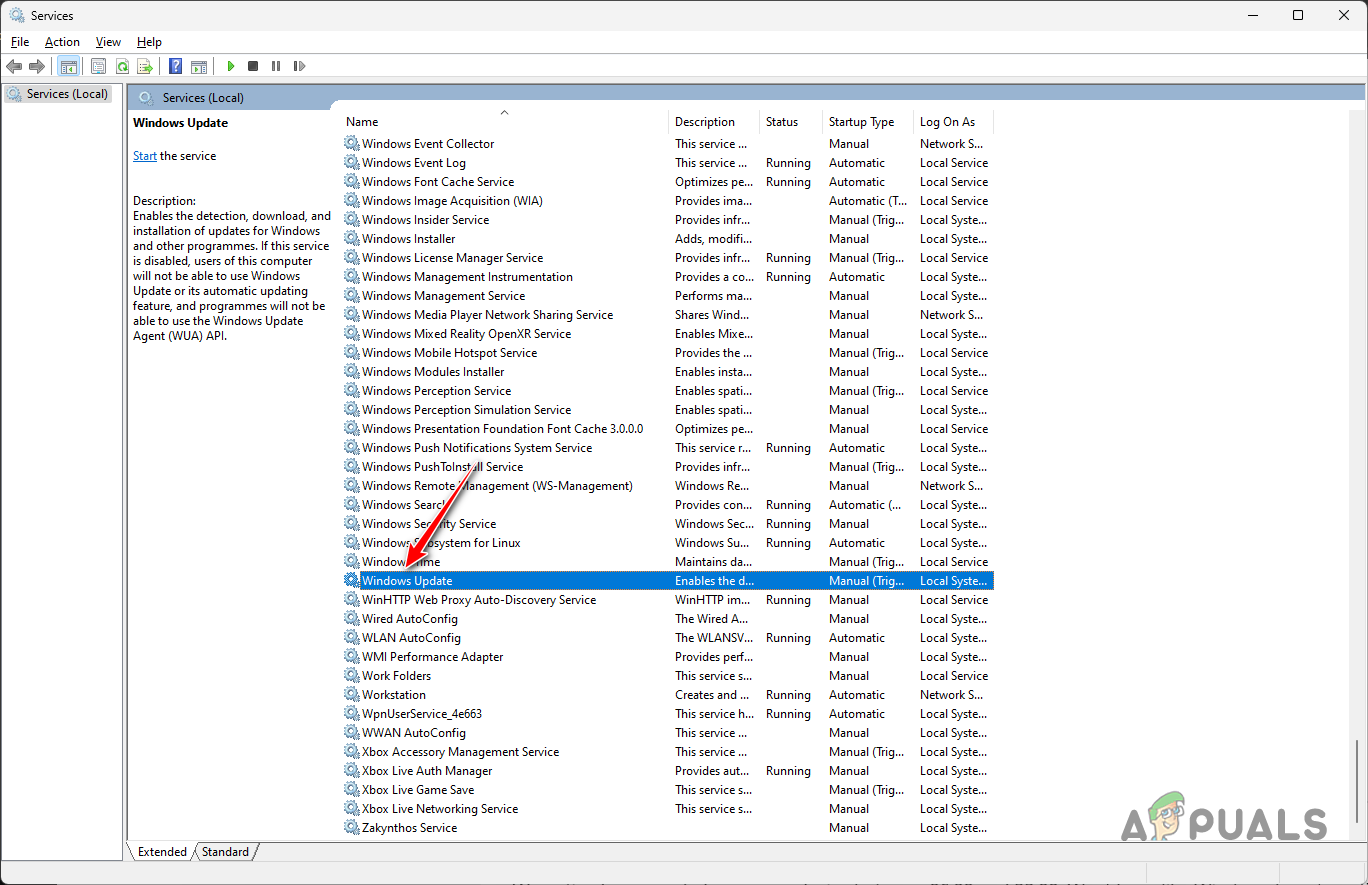Open the View menu
The image size is (1368, 885).
tap(108, 42)
